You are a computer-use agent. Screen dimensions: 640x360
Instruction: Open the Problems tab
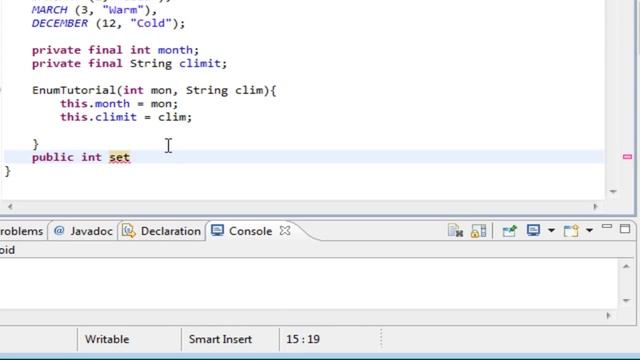21,231
